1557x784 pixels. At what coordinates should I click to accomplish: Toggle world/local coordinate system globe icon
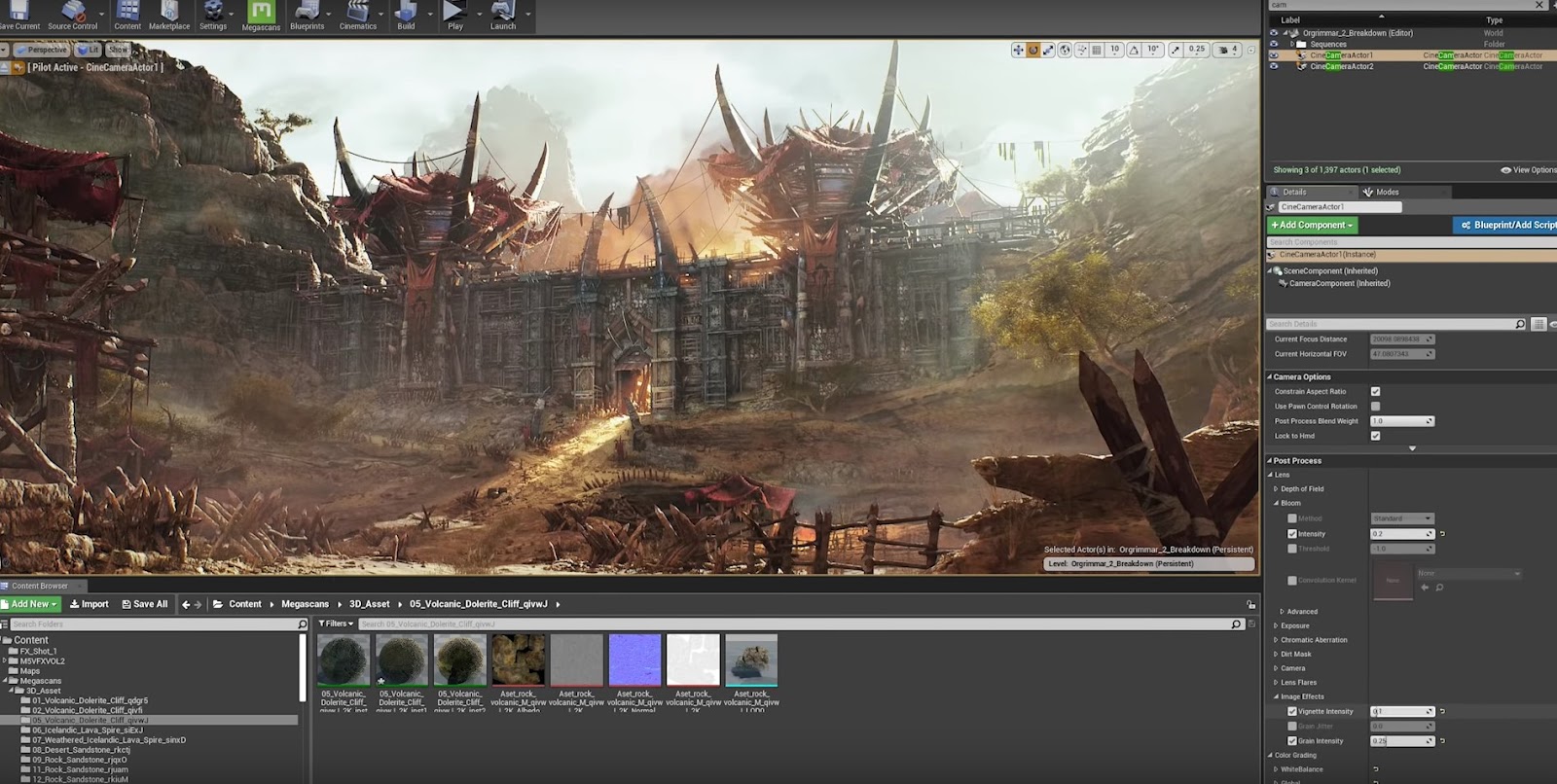[x=1065, y=50]
